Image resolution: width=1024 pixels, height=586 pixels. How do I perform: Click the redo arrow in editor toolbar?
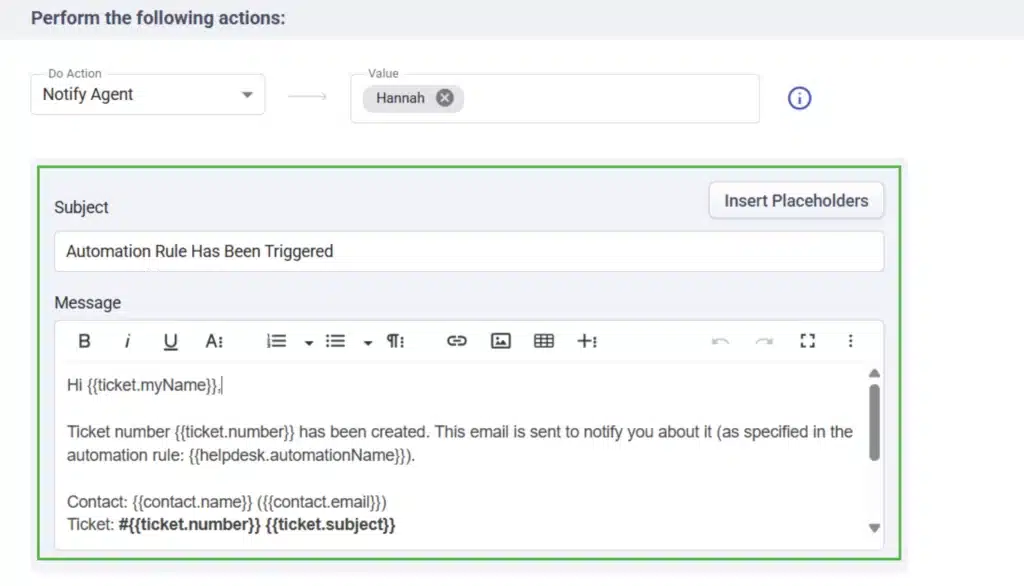point(764,341)
